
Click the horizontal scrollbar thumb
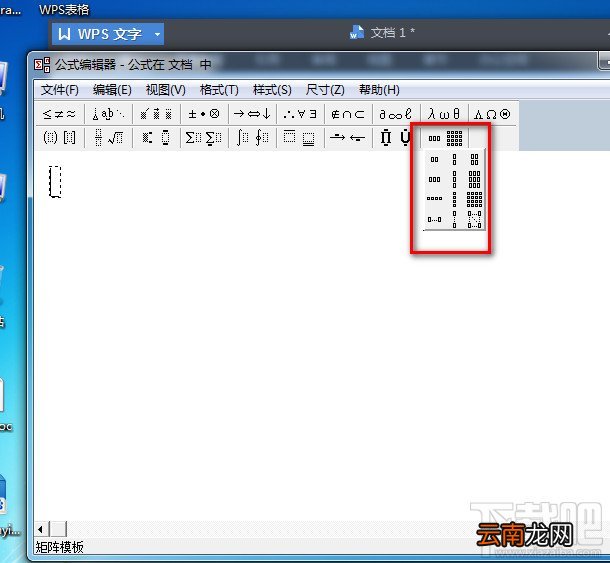click(x=58, y=529)
